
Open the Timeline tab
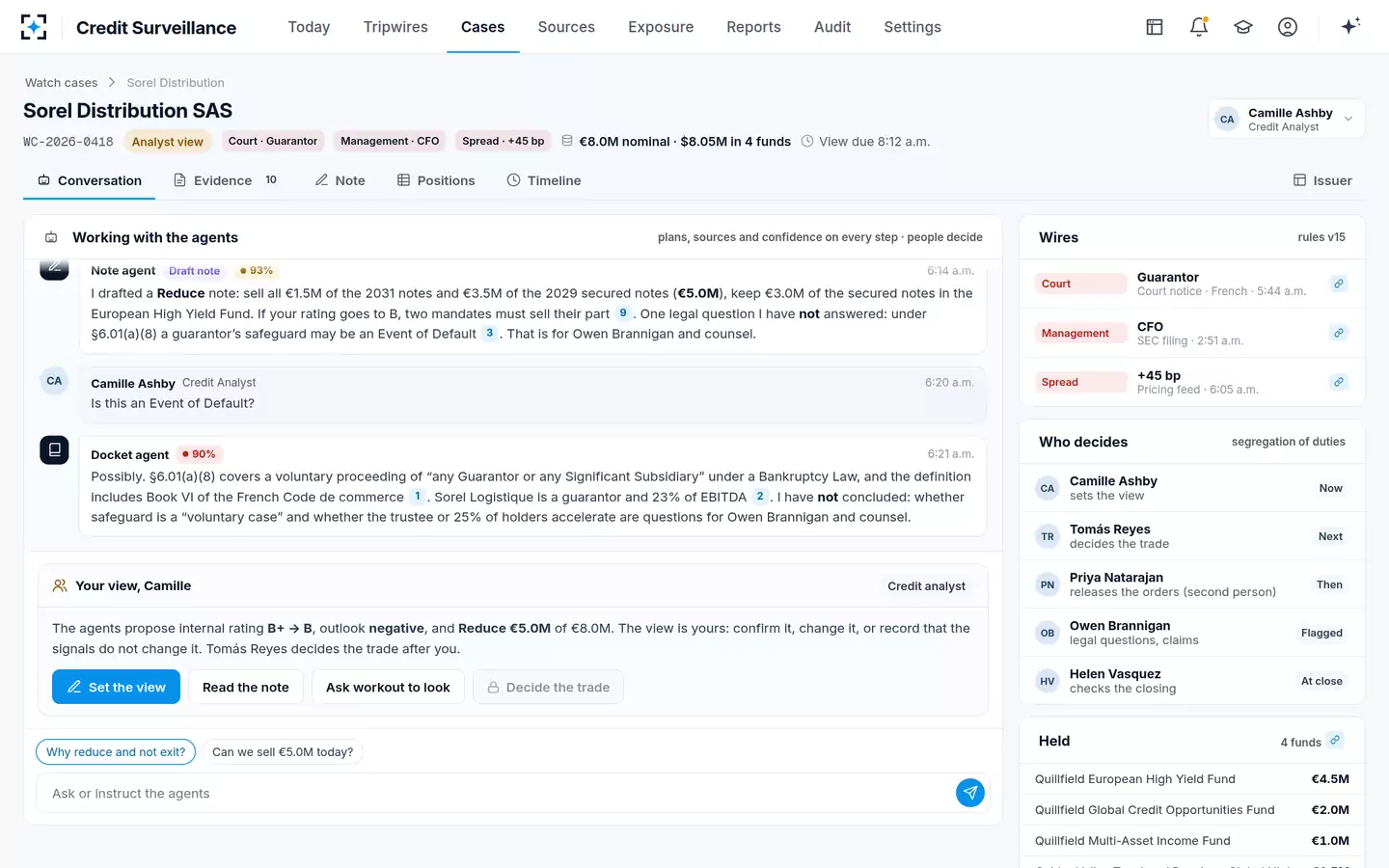coord(544,180)
